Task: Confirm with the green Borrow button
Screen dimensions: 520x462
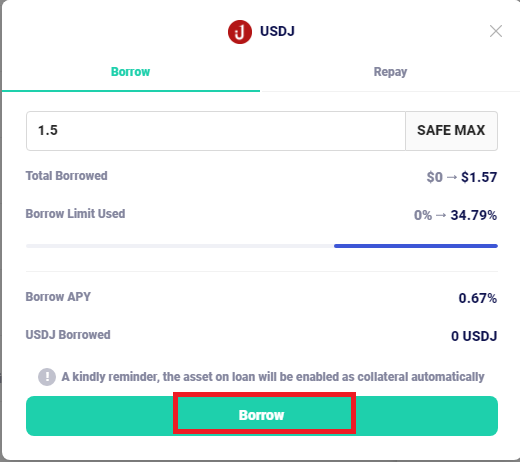Action: click(x=262, y=415)
